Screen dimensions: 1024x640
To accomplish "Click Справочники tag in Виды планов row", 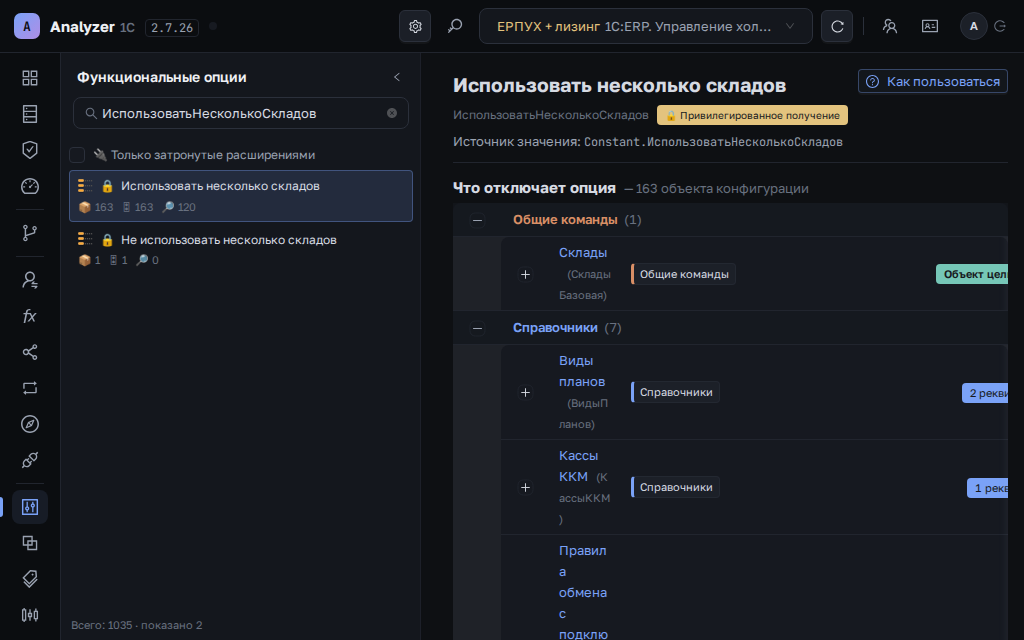I will [x=676, y=392].
